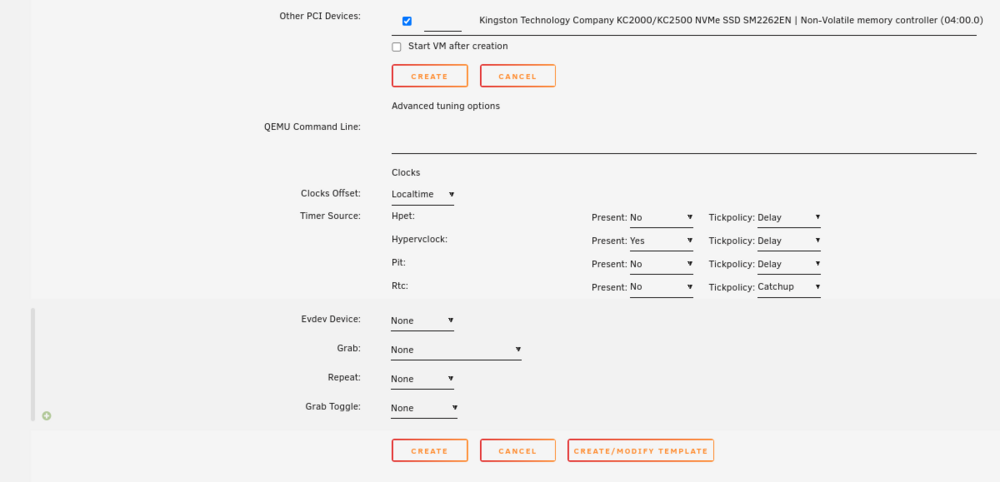Viewport: 1000px width, 482px height.
Task: Open the Hypervclock Present dropdown
Action: [661, 241]
